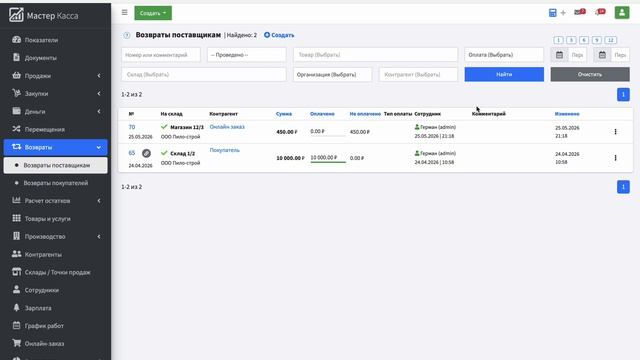Click the grey Очистить button
The height and width of the screenshot is (360, 640).
tap(590, 74)
